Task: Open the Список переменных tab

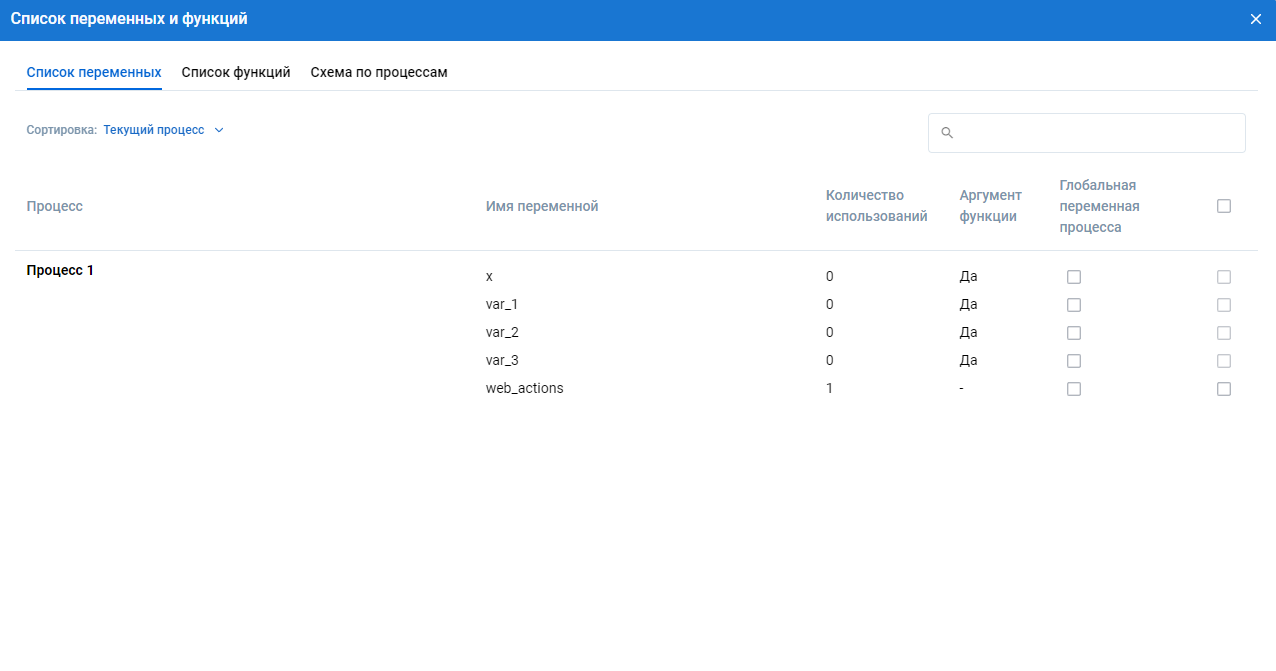Action: [x=94, y=73]
